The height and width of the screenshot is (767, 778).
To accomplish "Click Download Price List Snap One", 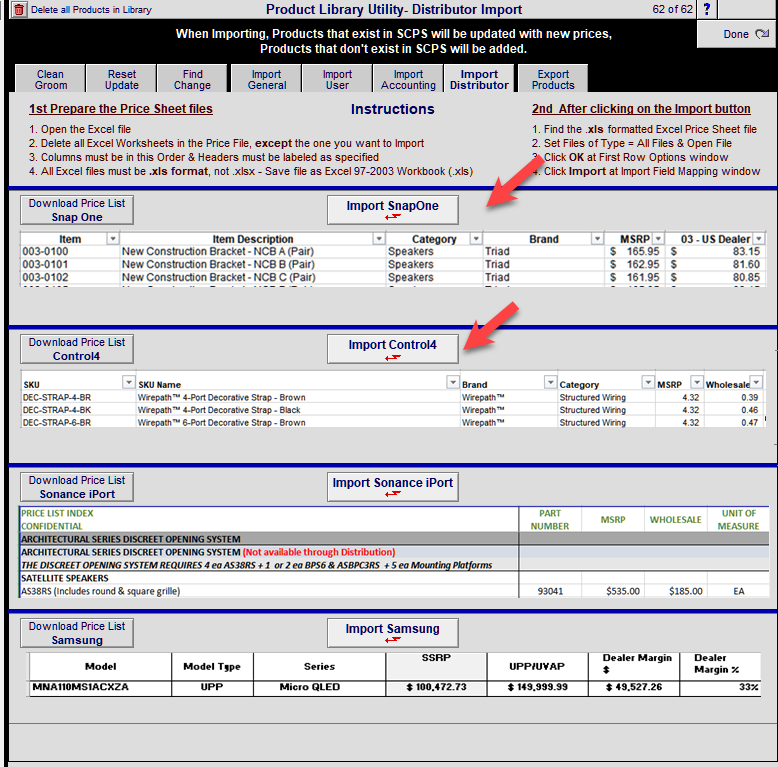I will tap(77, 210).
